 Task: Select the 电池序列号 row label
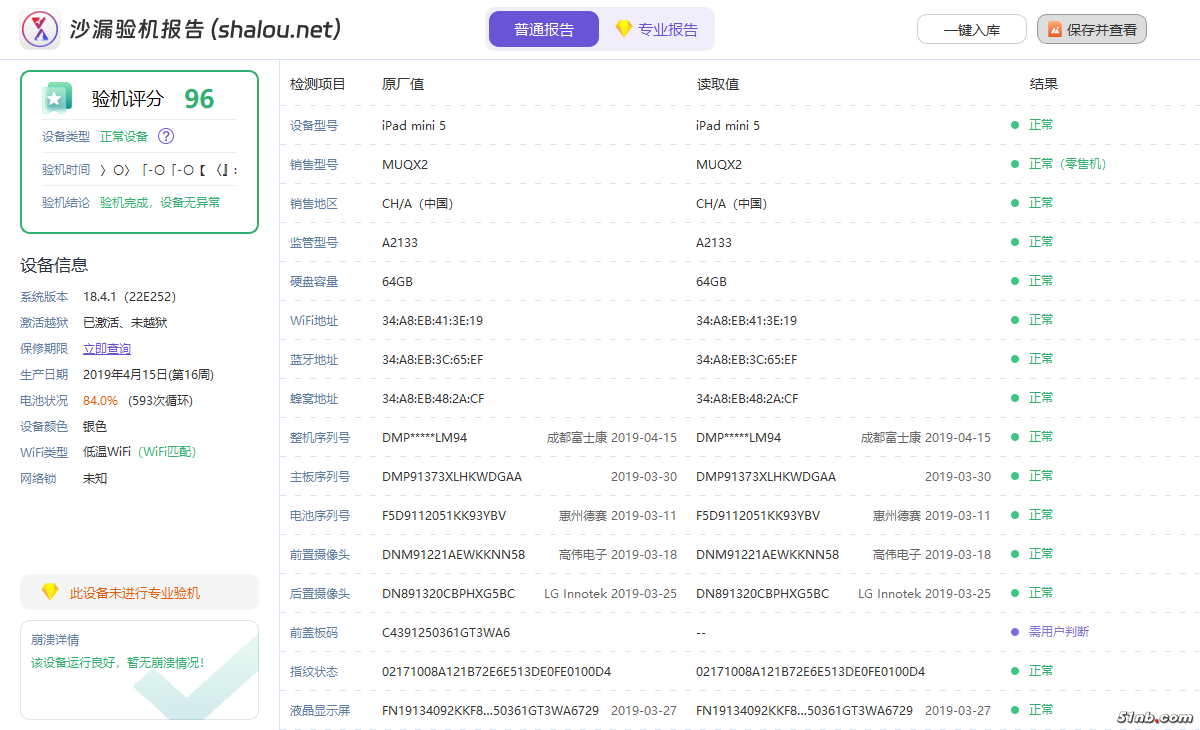320,515
